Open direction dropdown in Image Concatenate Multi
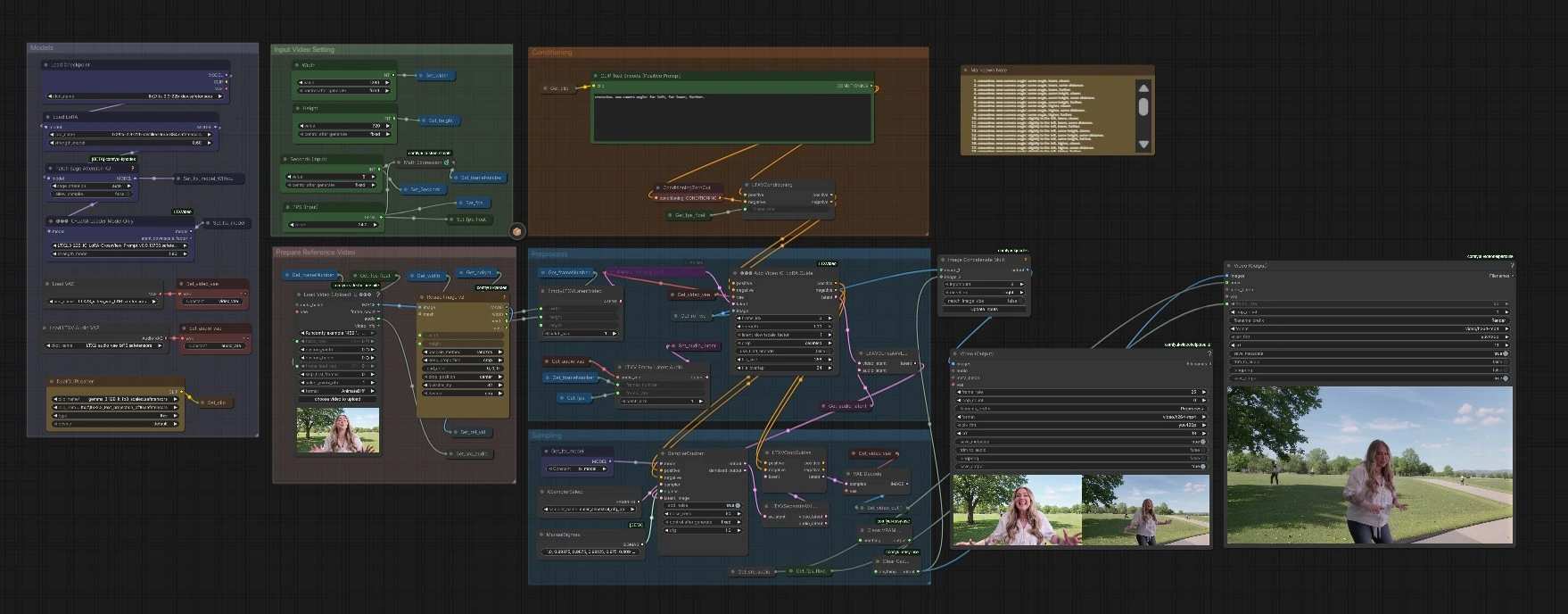 pos(984,293)
